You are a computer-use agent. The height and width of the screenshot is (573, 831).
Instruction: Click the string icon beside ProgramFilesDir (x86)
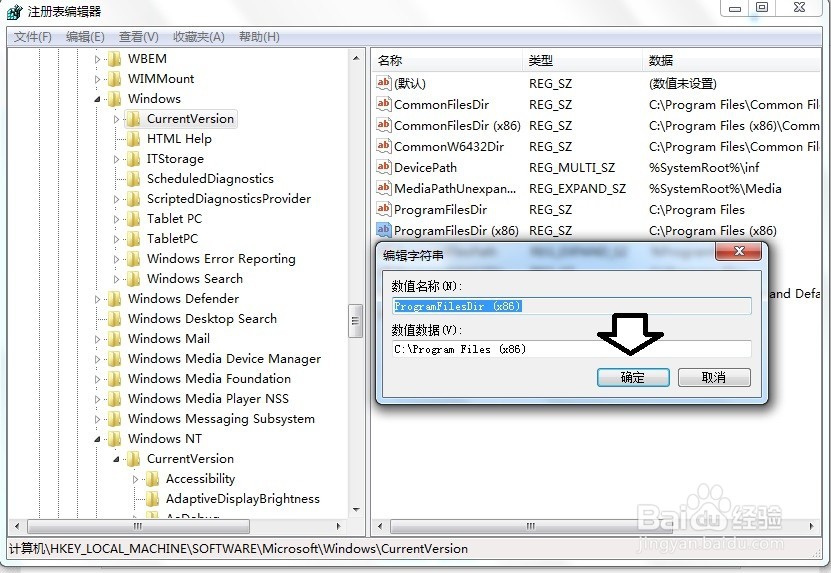click(383, 230)
